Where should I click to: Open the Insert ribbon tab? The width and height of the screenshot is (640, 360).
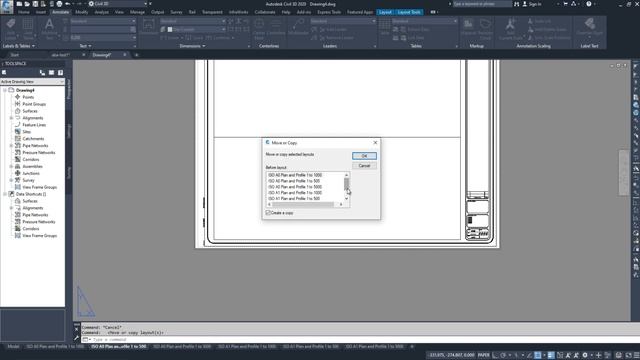41,12
